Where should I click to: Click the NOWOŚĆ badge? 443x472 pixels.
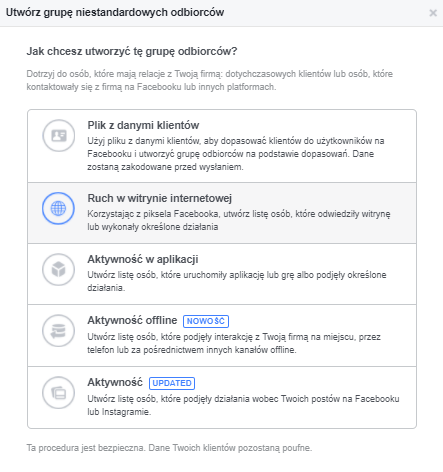(206, 321)
